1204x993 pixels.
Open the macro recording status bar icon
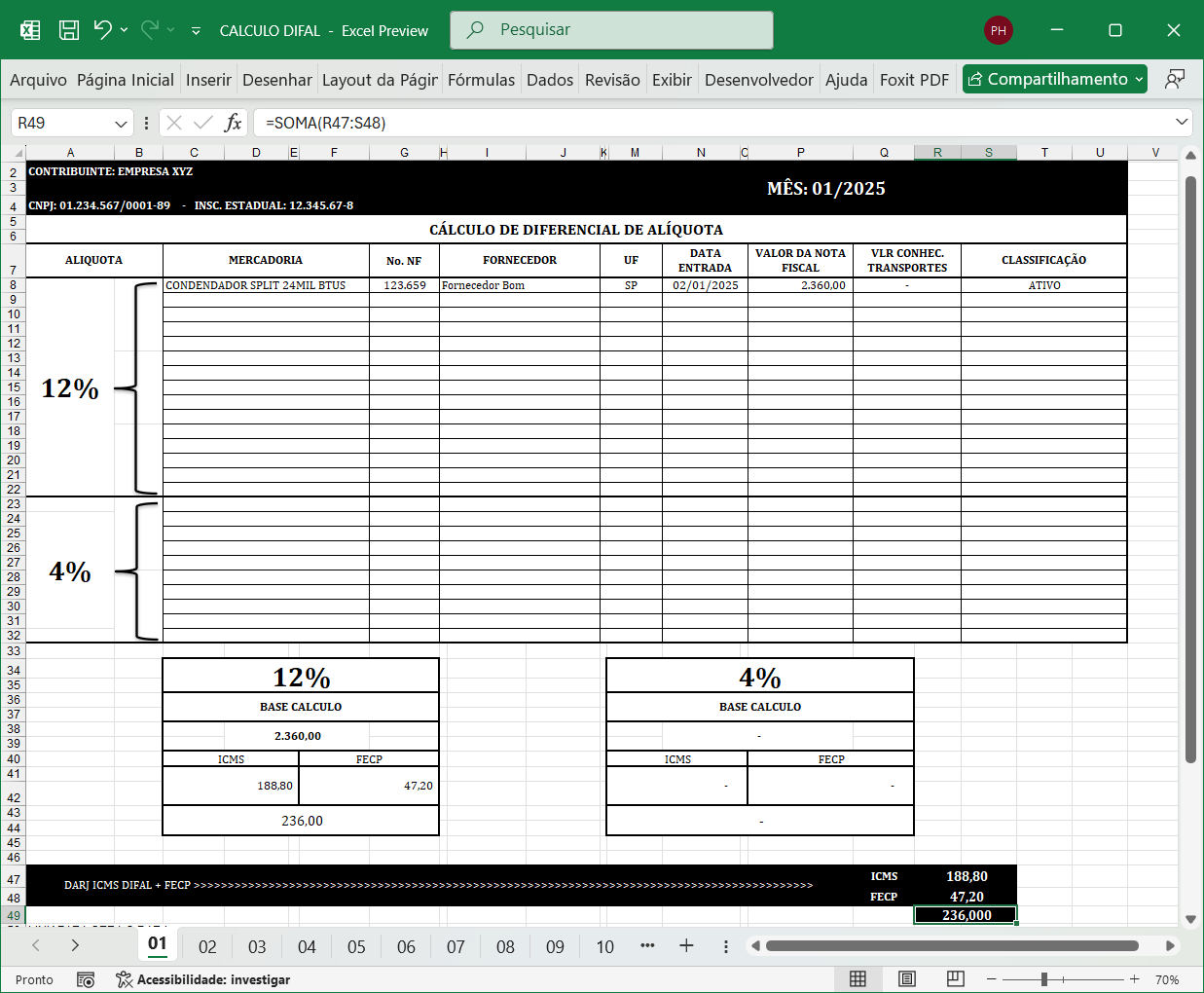[86, 979]
